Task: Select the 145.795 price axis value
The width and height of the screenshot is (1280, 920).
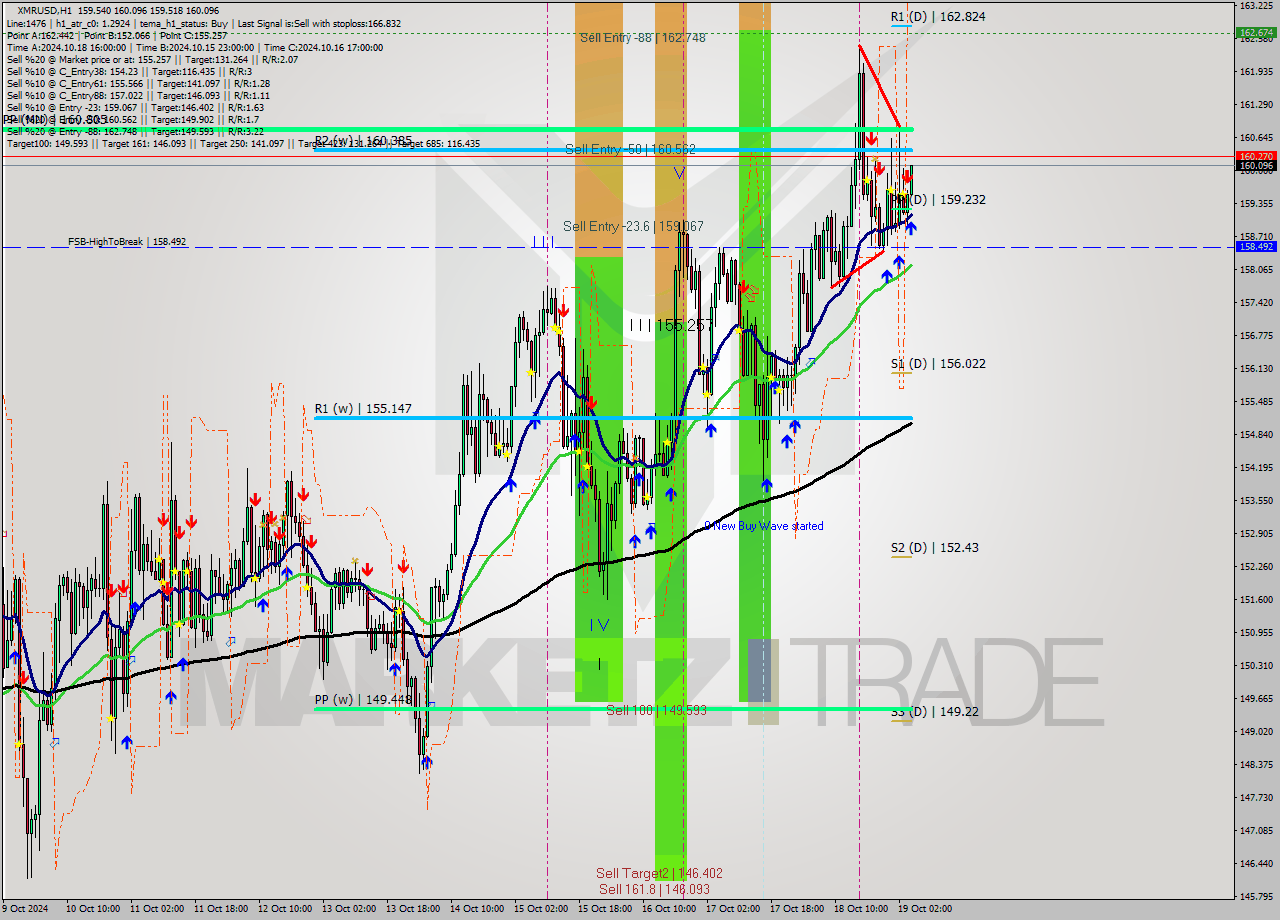Action: [1256, 895]
